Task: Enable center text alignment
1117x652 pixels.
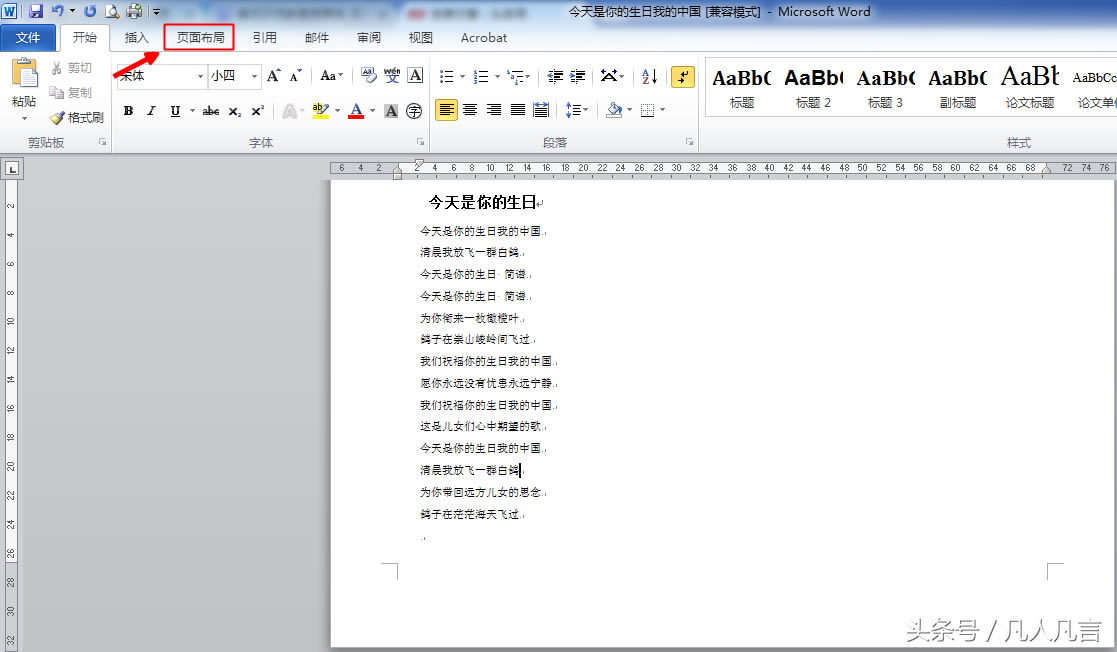Action: [x=469, y=110]
